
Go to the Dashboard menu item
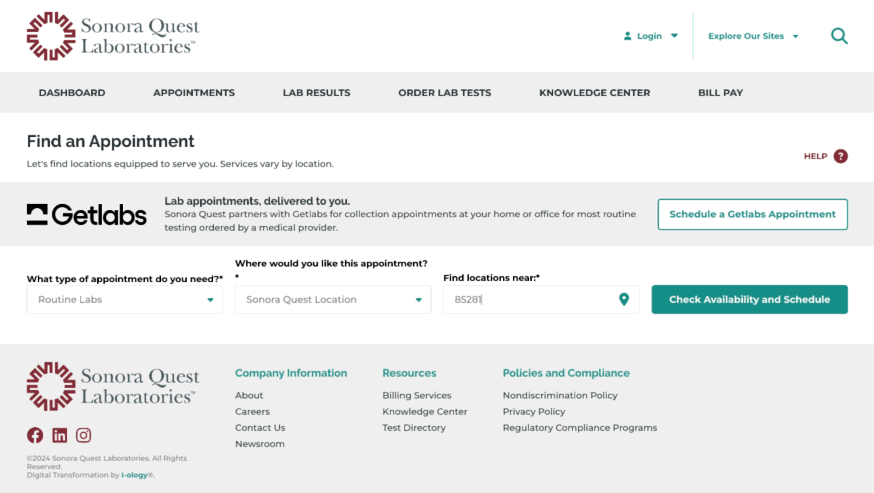tap(72, 93)
